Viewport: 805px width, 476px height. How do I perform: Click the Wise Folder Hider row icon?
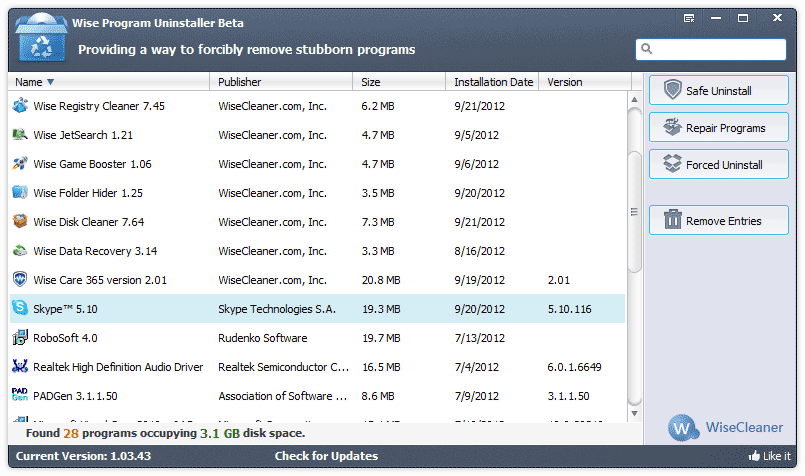20,193
